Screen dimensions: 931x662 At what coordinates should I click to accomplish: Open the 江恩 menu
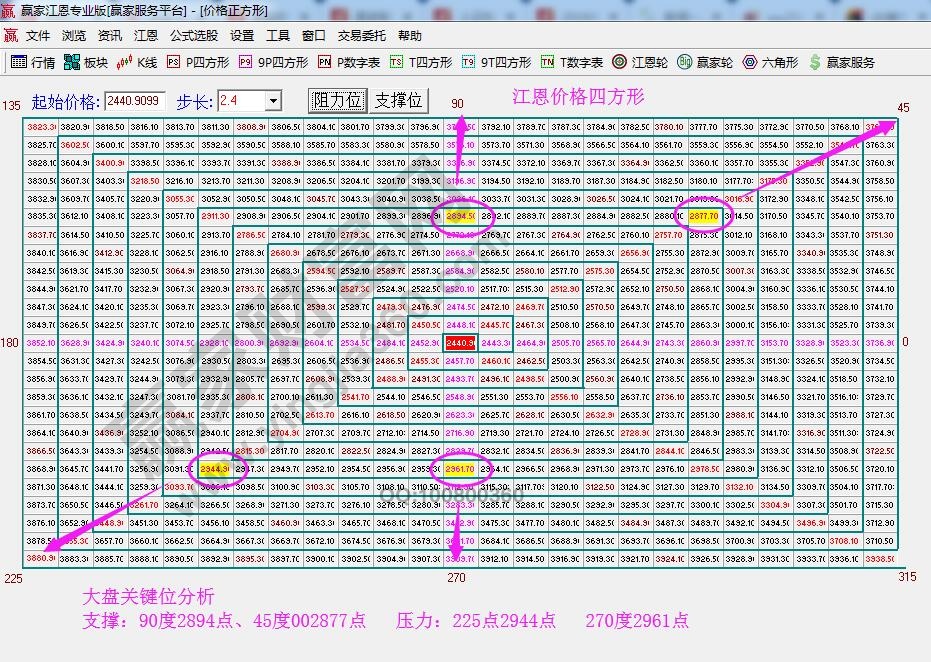click(144, 35)
